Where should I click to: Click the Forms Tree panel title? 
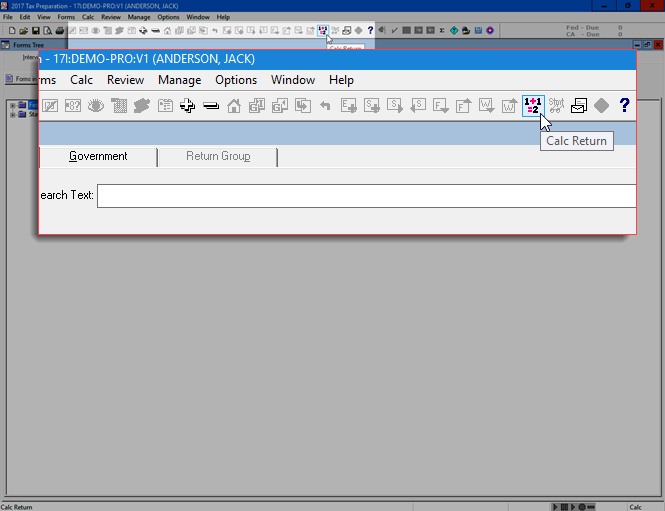click(28, 45)
